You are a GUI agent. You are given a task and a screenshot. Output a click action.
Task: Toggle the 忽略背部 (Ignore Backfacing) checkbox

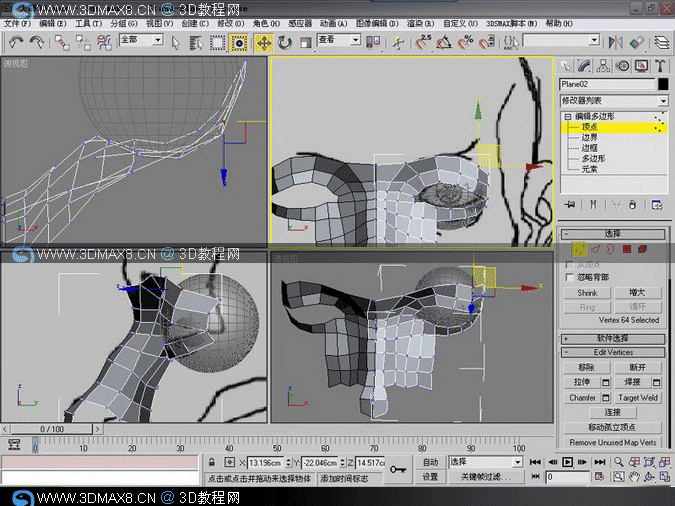(x=569, y=277)
